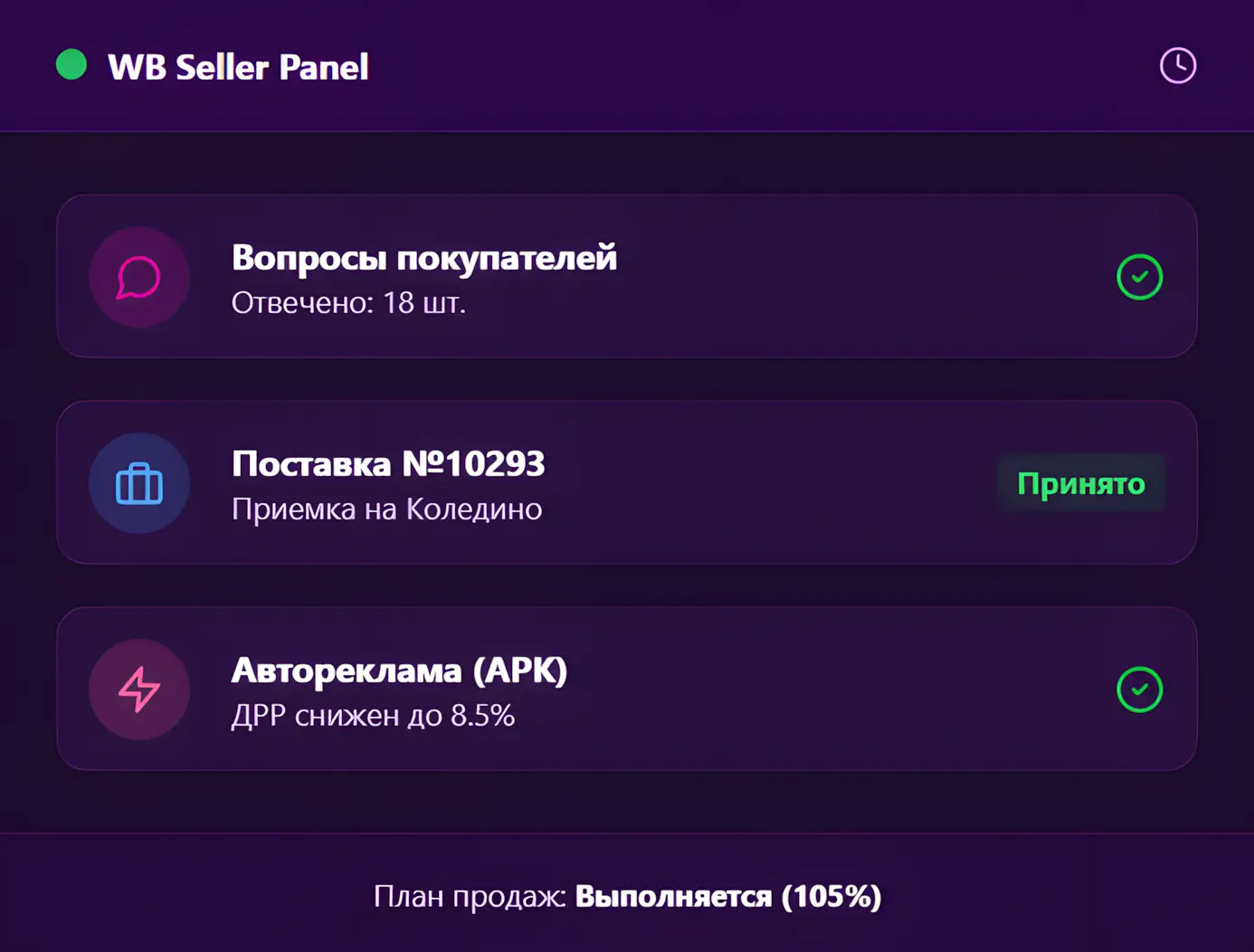Click the Приемка на Коледино subtitle
Viewport: 1254px width, 952px height.
[386, 509]
